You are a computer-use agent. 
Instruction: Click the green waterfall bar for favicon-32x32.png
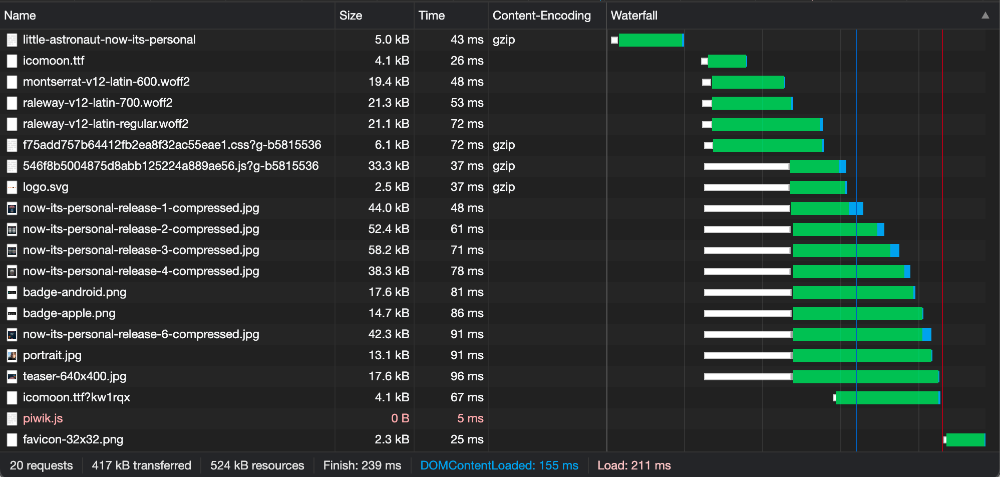coord(965,439)
